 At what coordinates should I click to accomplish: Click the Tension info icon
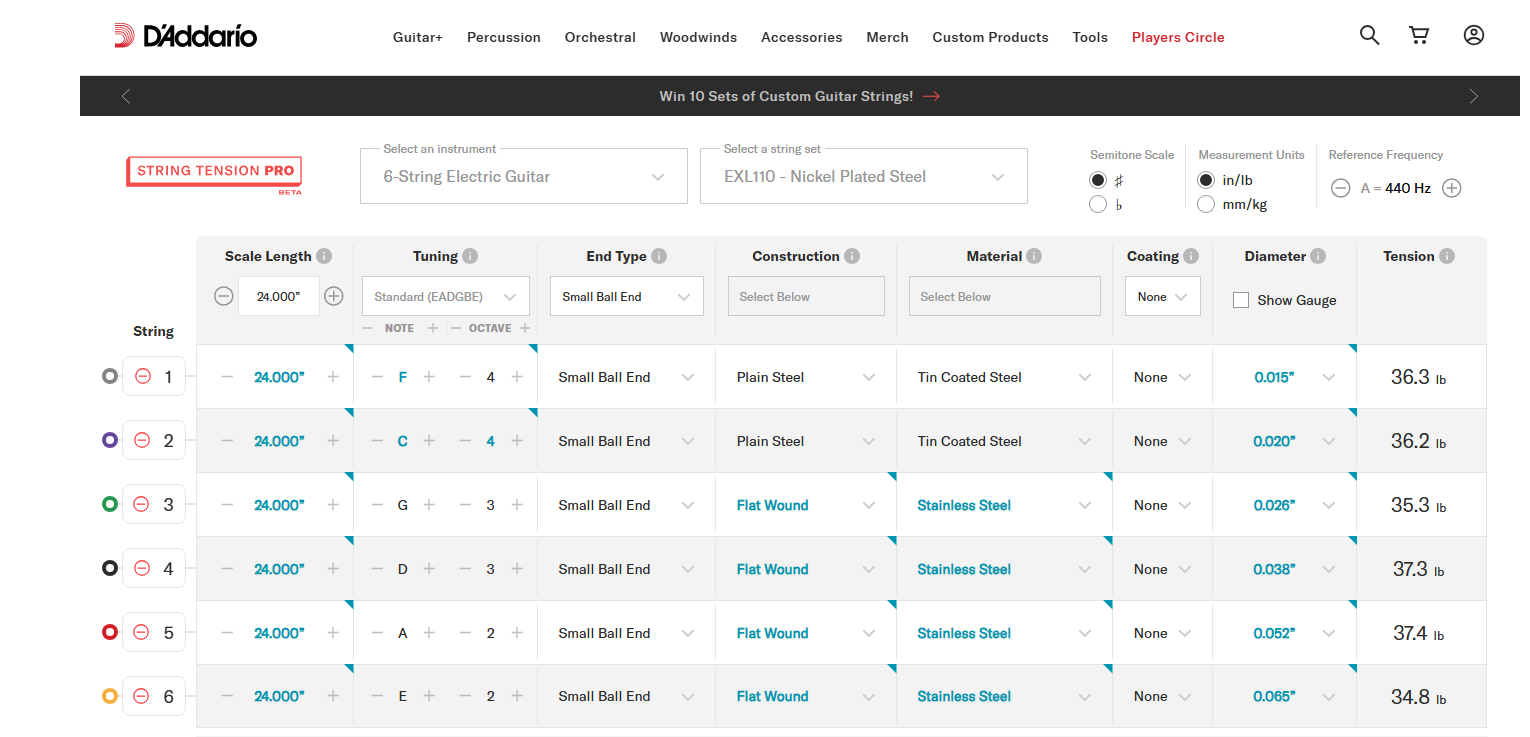click(x=1447, y=256)
